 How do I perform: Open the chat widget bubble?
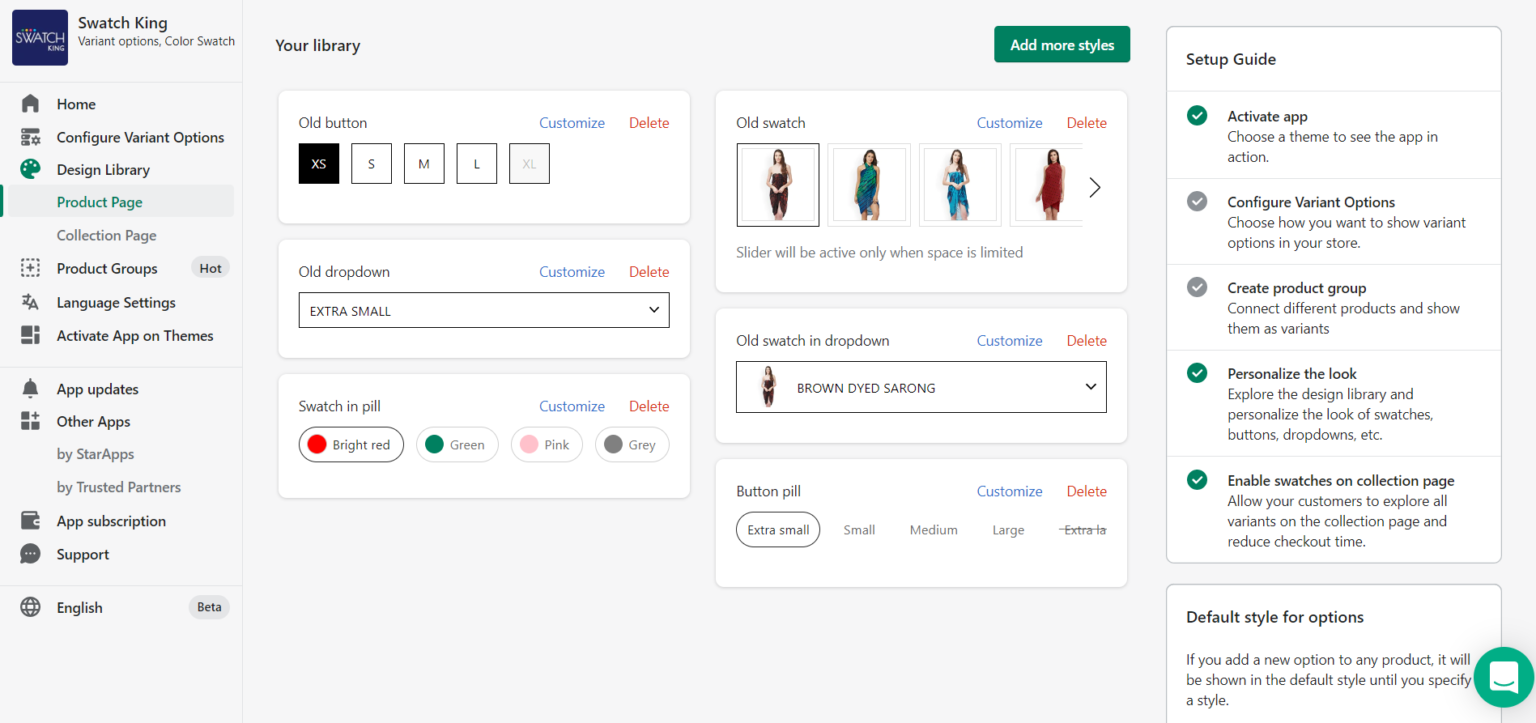1503,677
